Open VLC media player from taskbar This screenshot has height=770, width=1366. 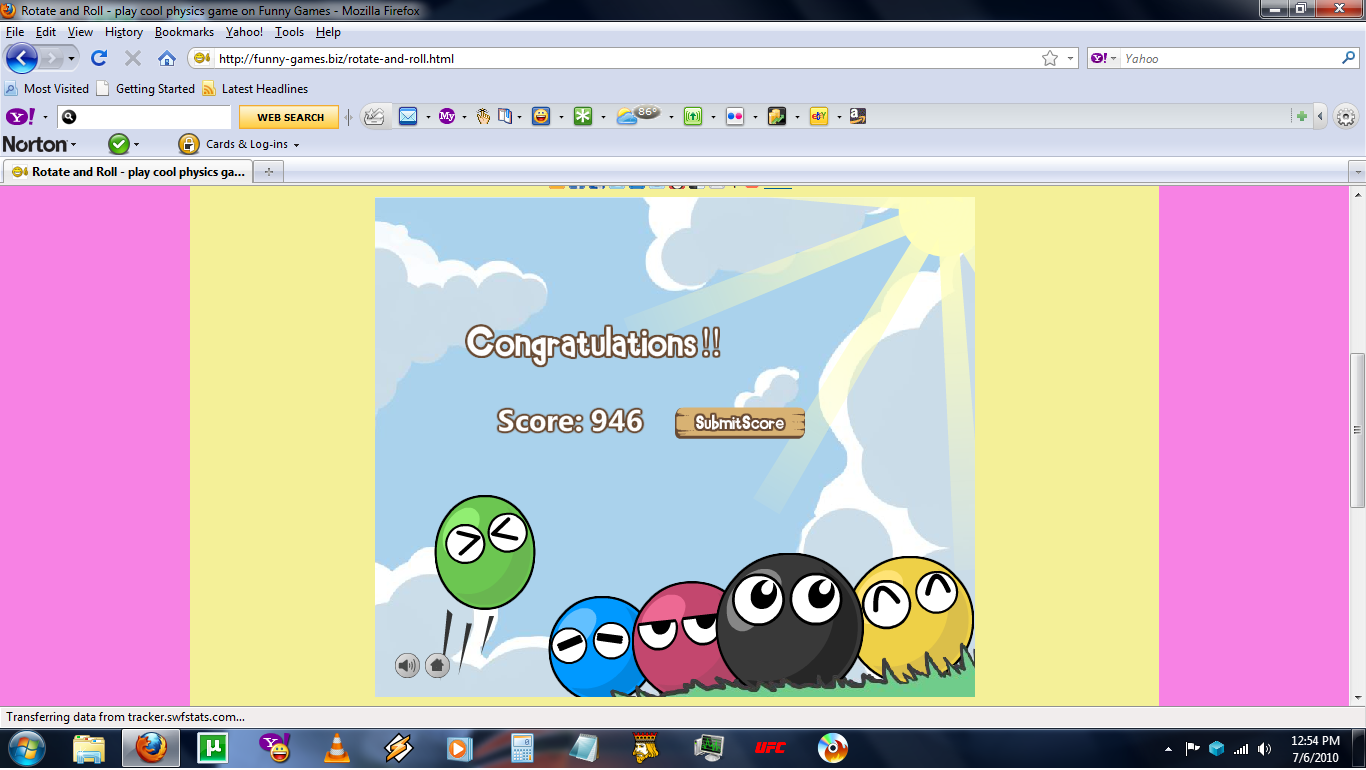338,748
